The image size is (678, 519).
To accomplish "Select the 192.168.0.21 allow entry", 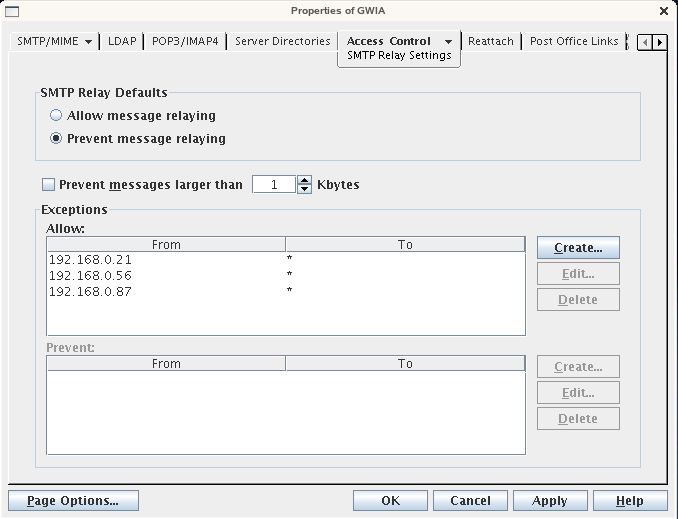I will pos(286,260).
